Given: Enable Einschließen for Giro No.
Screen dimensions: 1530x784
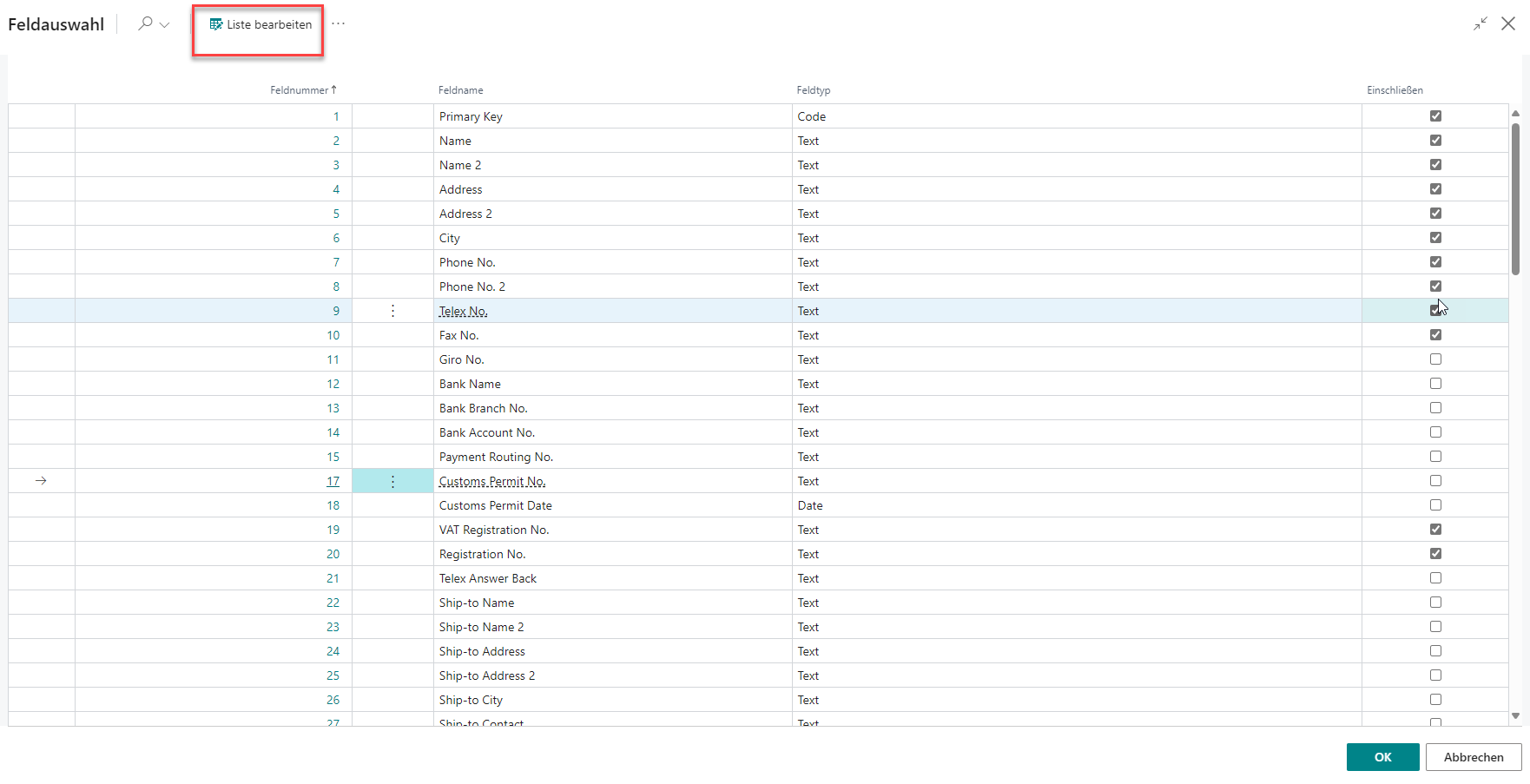Looking at the screenshot, I should click(1435, 359).
